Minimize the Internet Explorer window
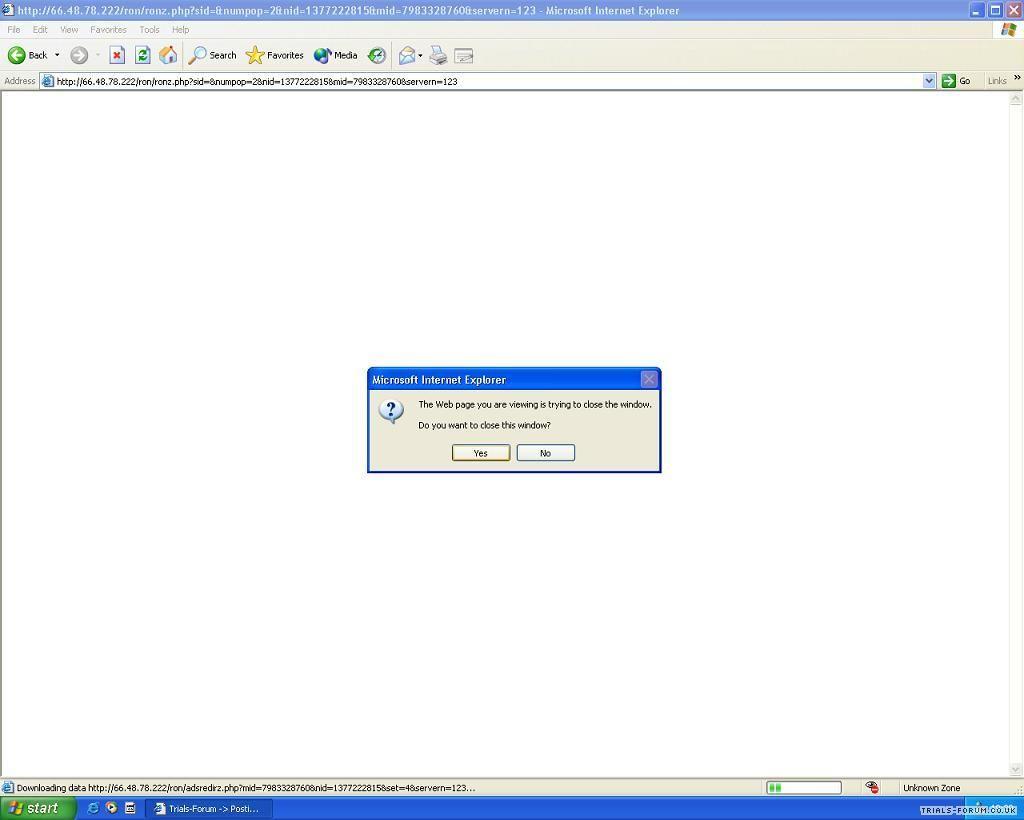Screen dimensions: 1024x820 (976, 10)
